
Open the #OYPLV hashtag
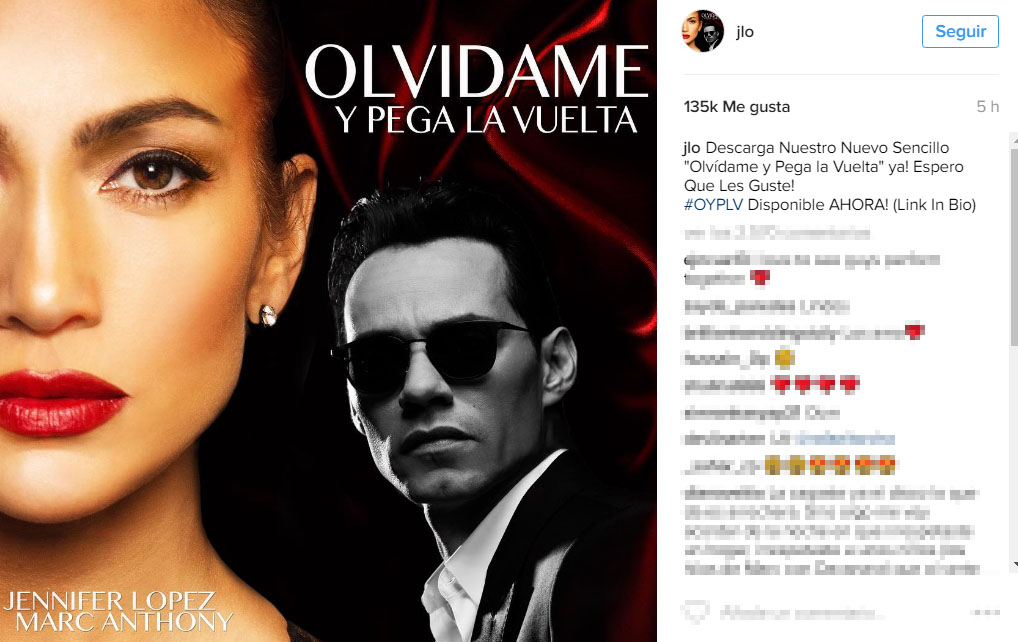[713, 204]
